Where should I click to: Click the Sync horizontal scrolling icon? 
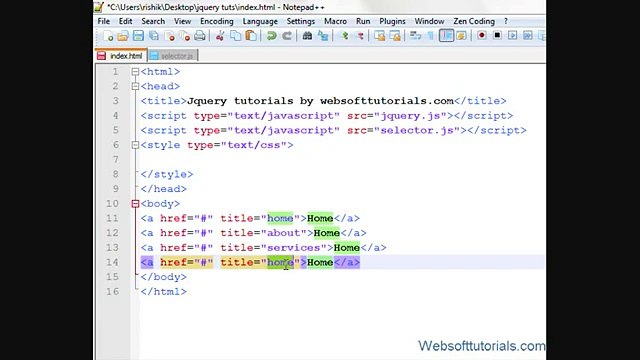[395, 36]
